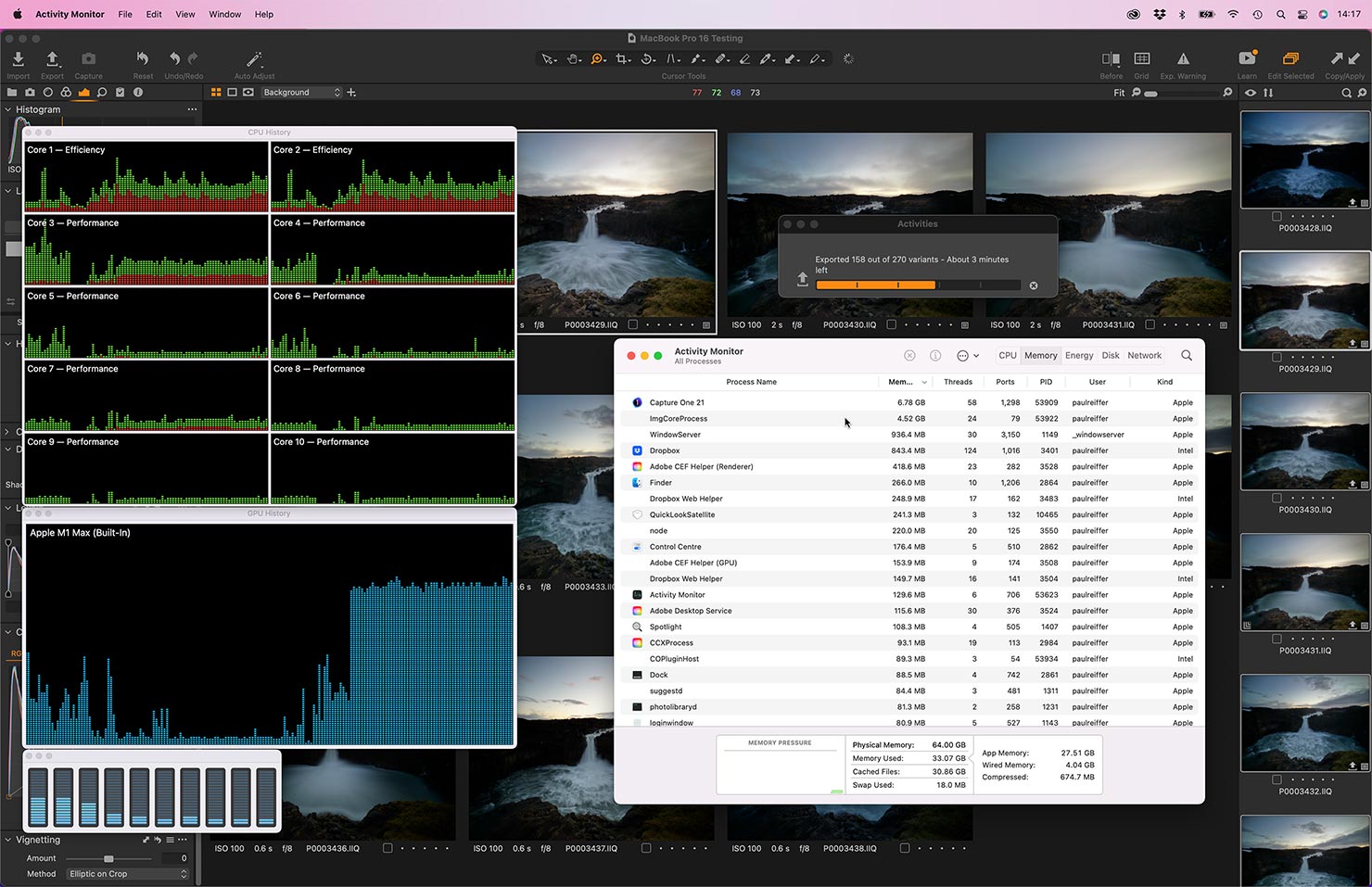
Task: Open the Exposure tool tab highlighted in orange
Action: (83, 93)
